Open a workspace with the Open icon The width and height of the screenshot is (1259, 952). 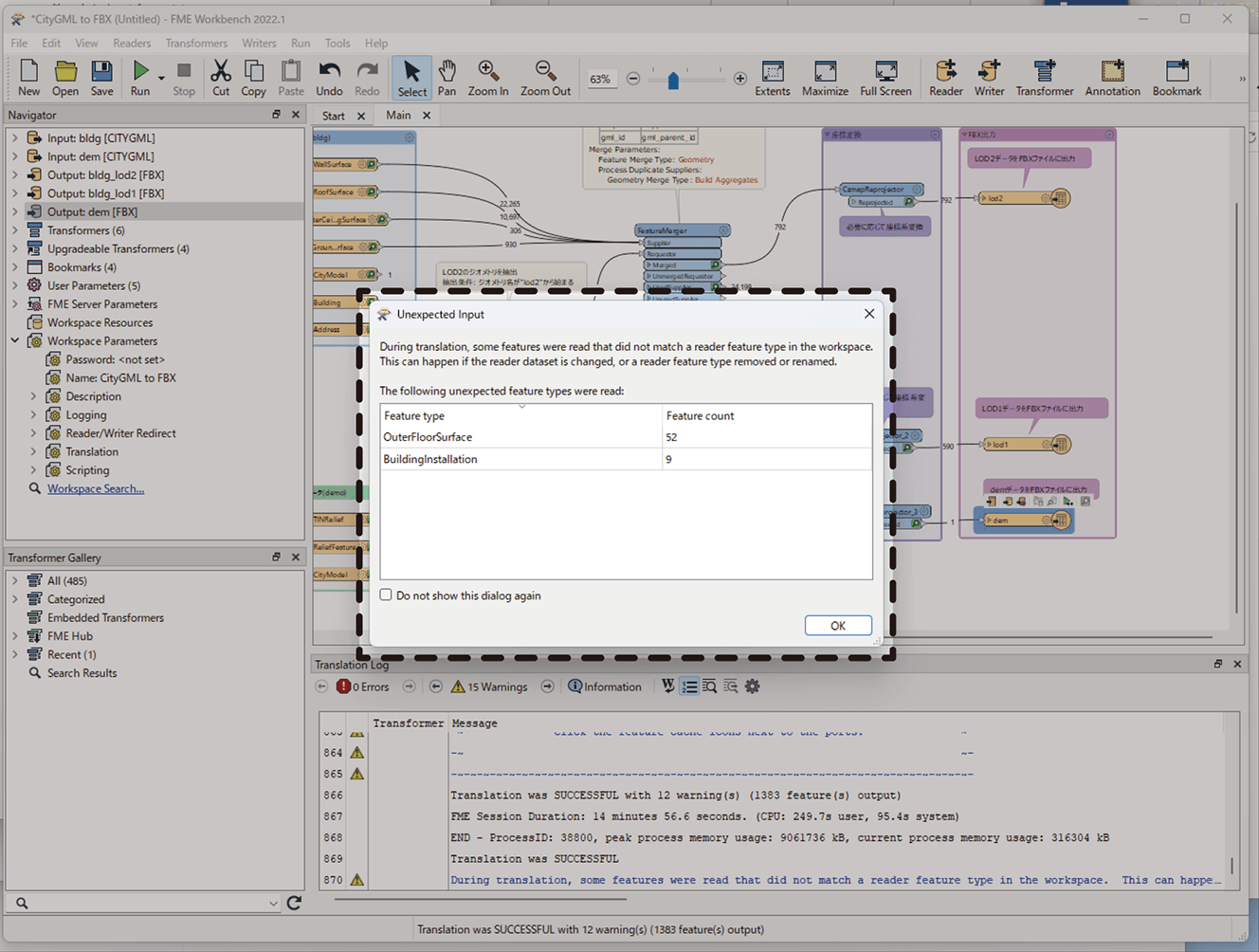[x=65, y=78]
